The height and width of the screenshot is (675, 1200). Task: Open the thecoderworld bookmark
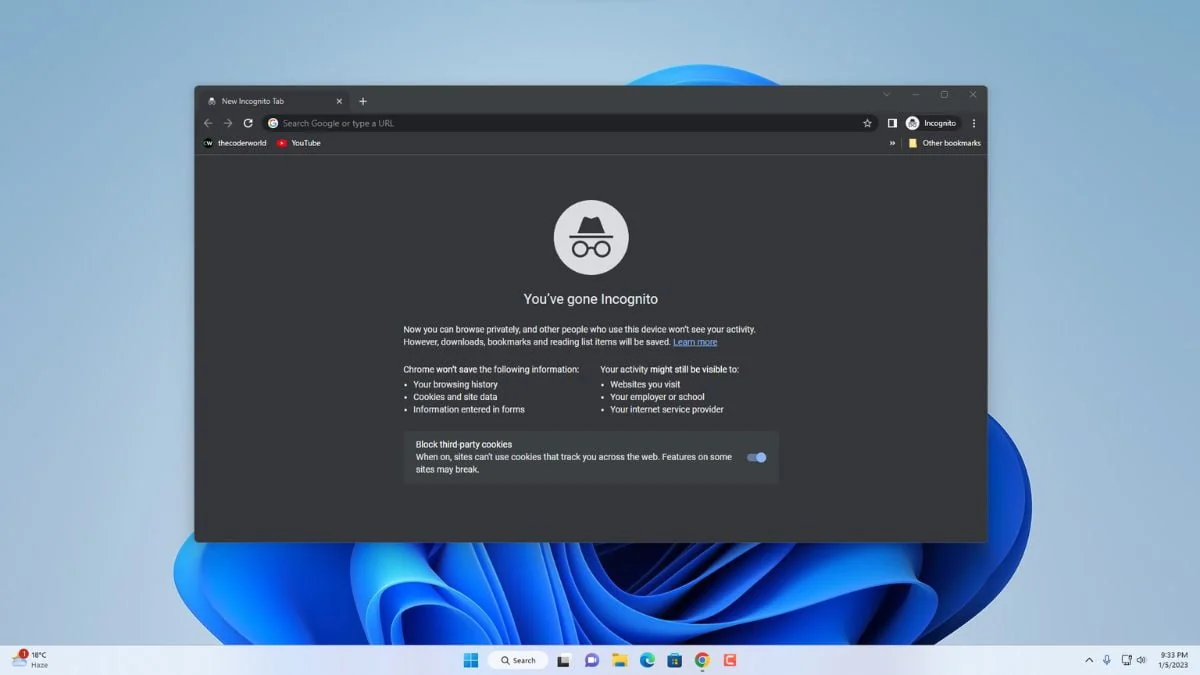pyautogui.click(x=235, y=143)
